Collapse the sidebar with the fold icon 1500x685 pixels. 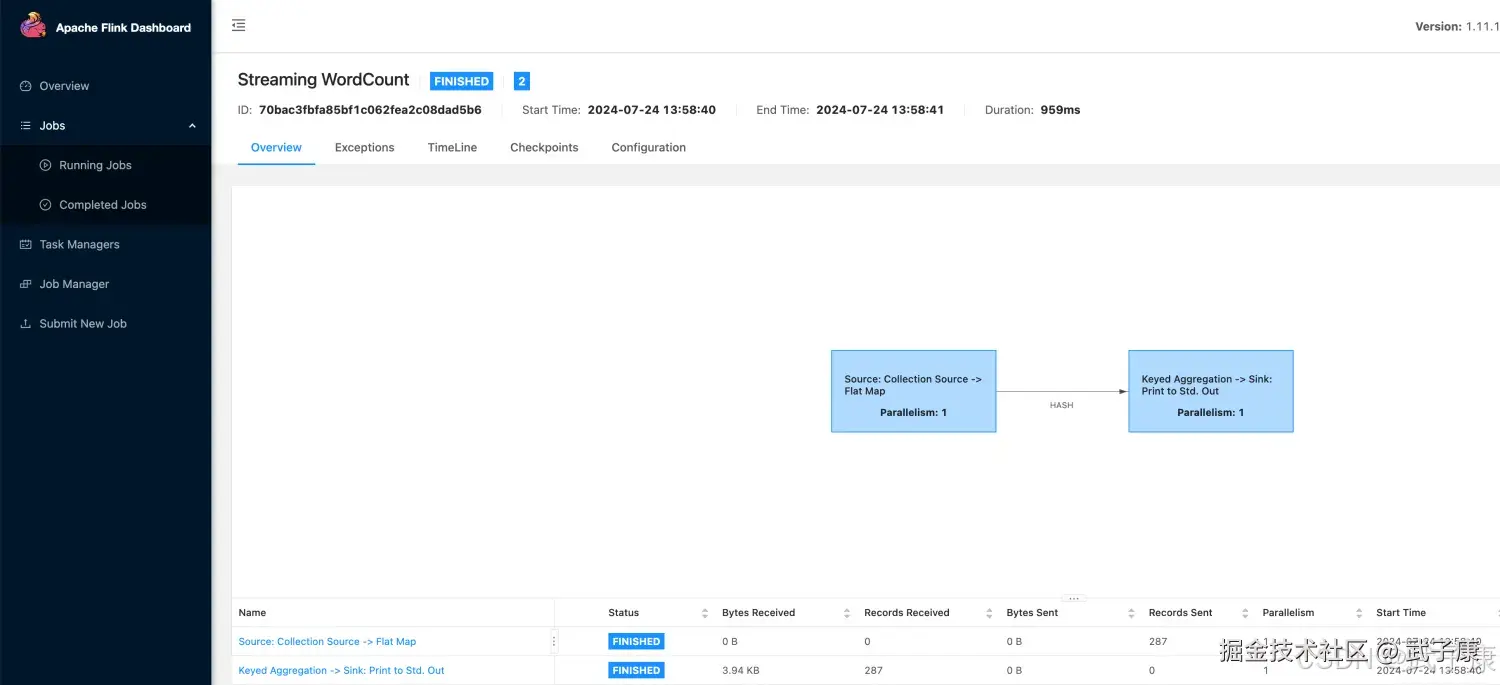(x=238, y=25)
